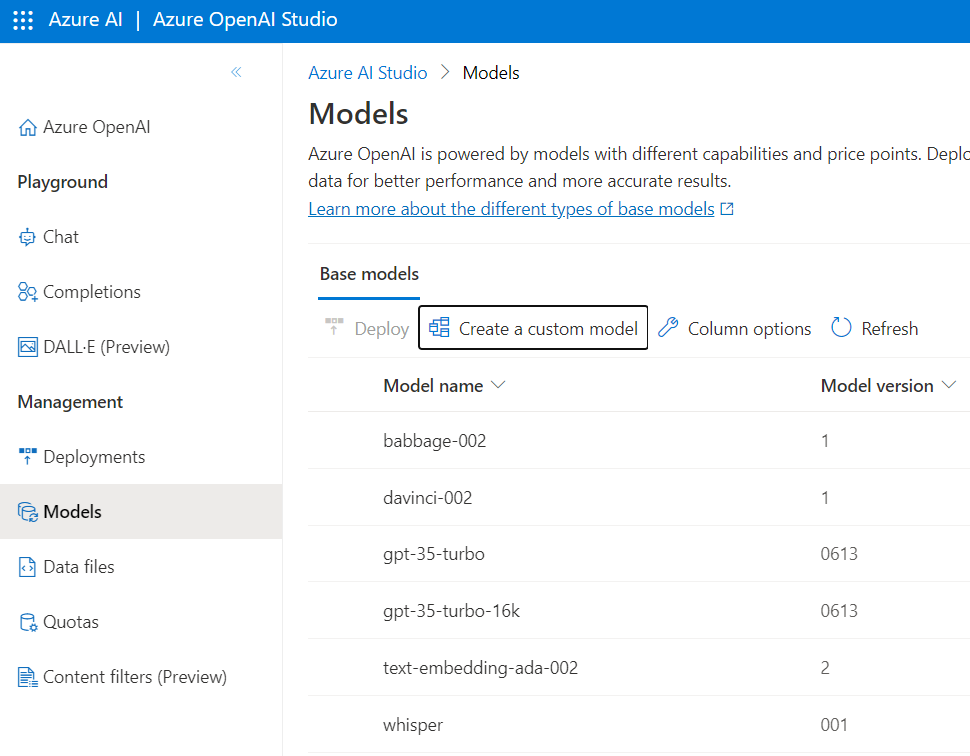Viewport: 970px width, 756px height.
Task: Select the Models sidebar label
Action: 72,512
